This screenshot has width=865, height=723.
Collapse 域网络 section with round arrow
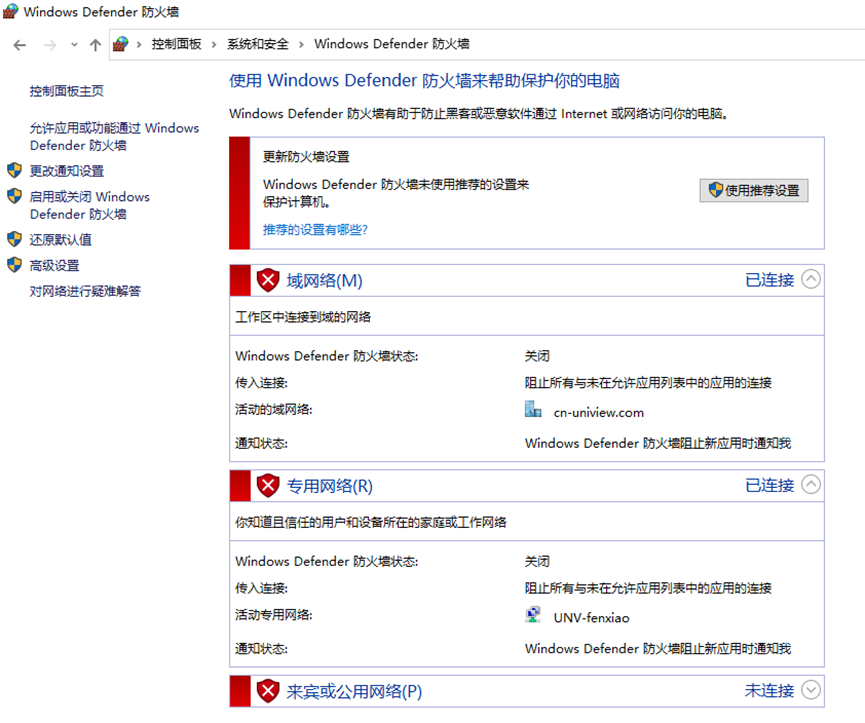point(810,279)
